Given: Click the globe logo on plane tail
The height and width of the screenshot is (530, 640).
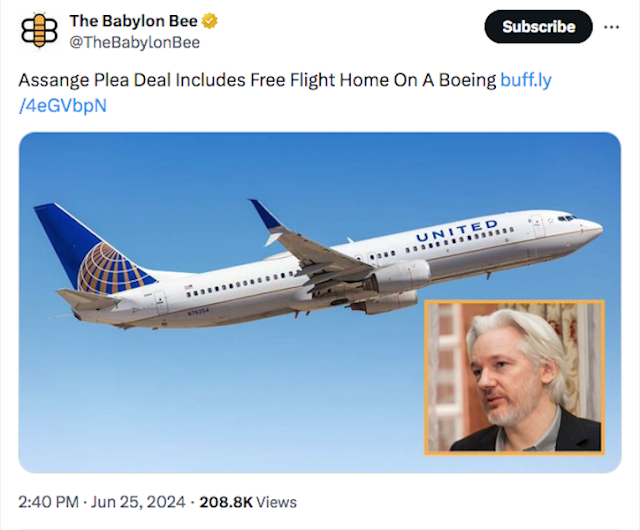Looking at the screenshot, I should pyautogui.click(x=113, y=269).
